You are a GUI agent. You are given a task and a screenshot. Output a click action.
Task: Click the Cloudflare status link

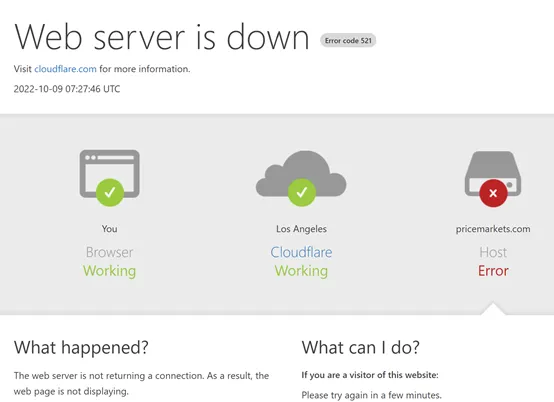[301, 252]
